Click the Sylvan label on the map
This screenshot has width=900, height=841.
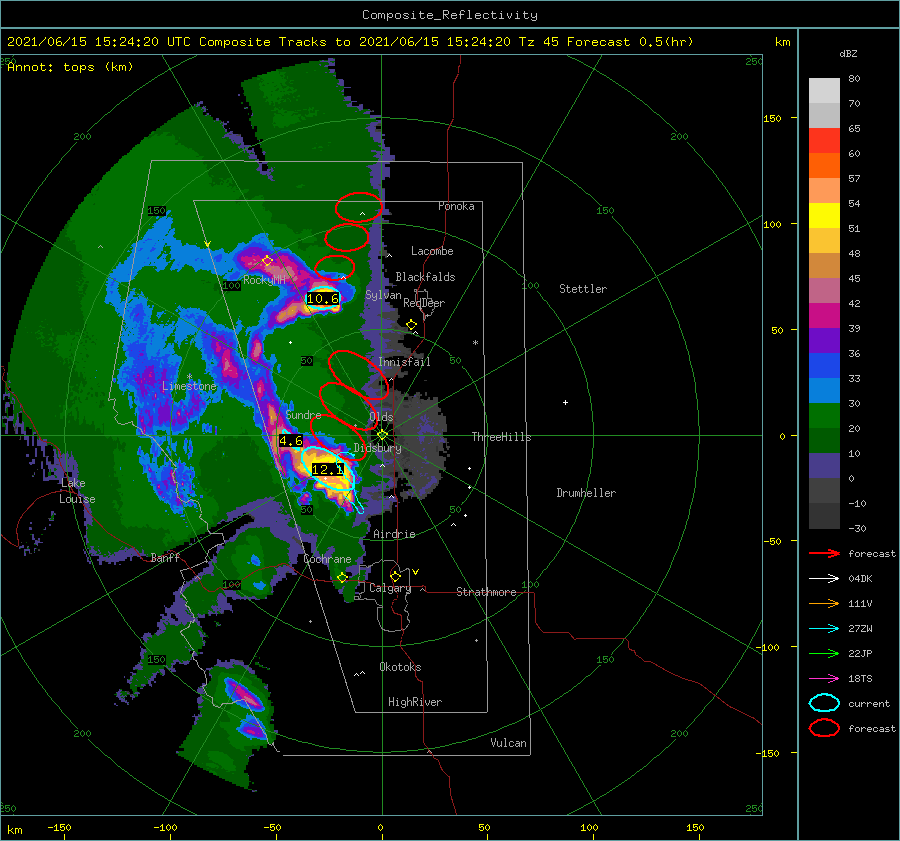coord(383,295)
